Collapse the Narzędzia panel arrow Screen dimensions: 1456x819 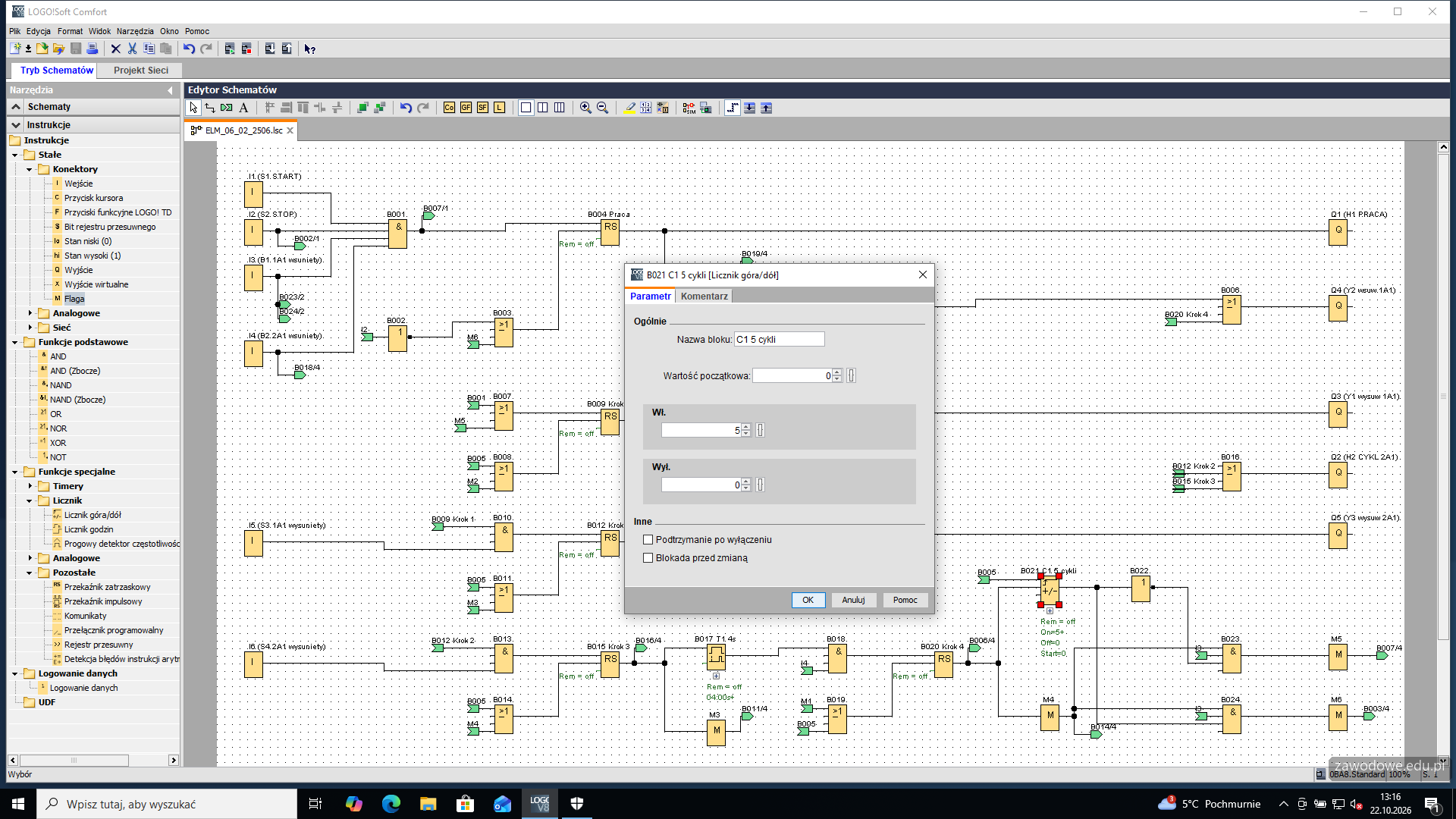(x=170, y=90)
